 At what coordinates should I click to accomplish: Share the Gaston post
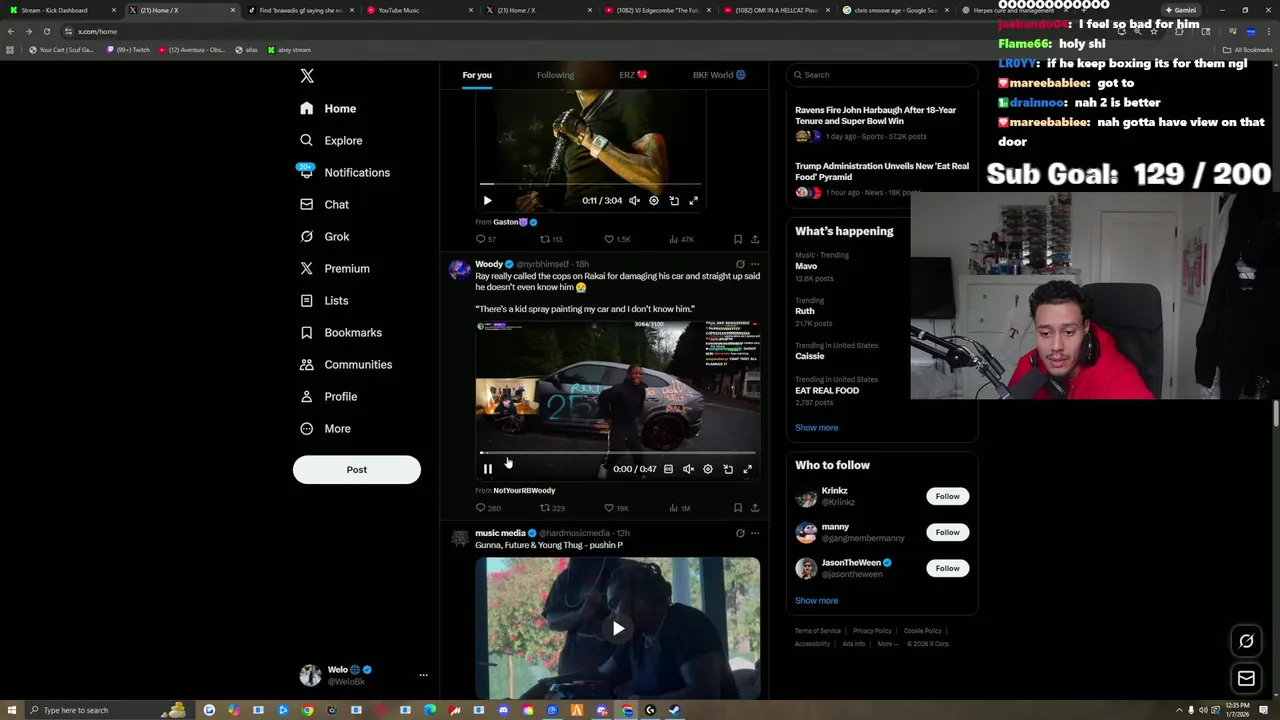(x=755, y=240)
